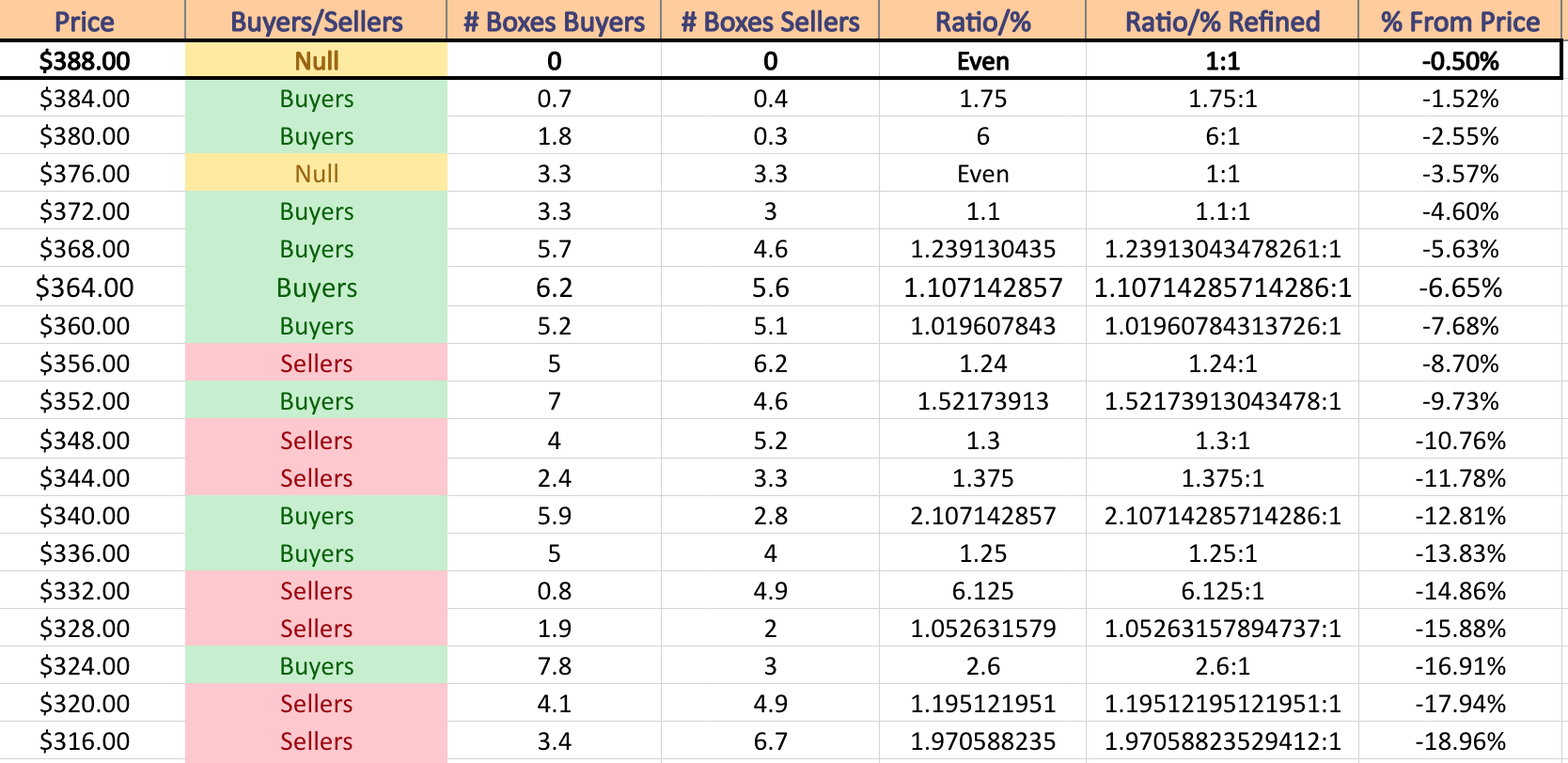Select the -12.81% cell
Screen dimensions: 1568x763
pos(1460,516)
